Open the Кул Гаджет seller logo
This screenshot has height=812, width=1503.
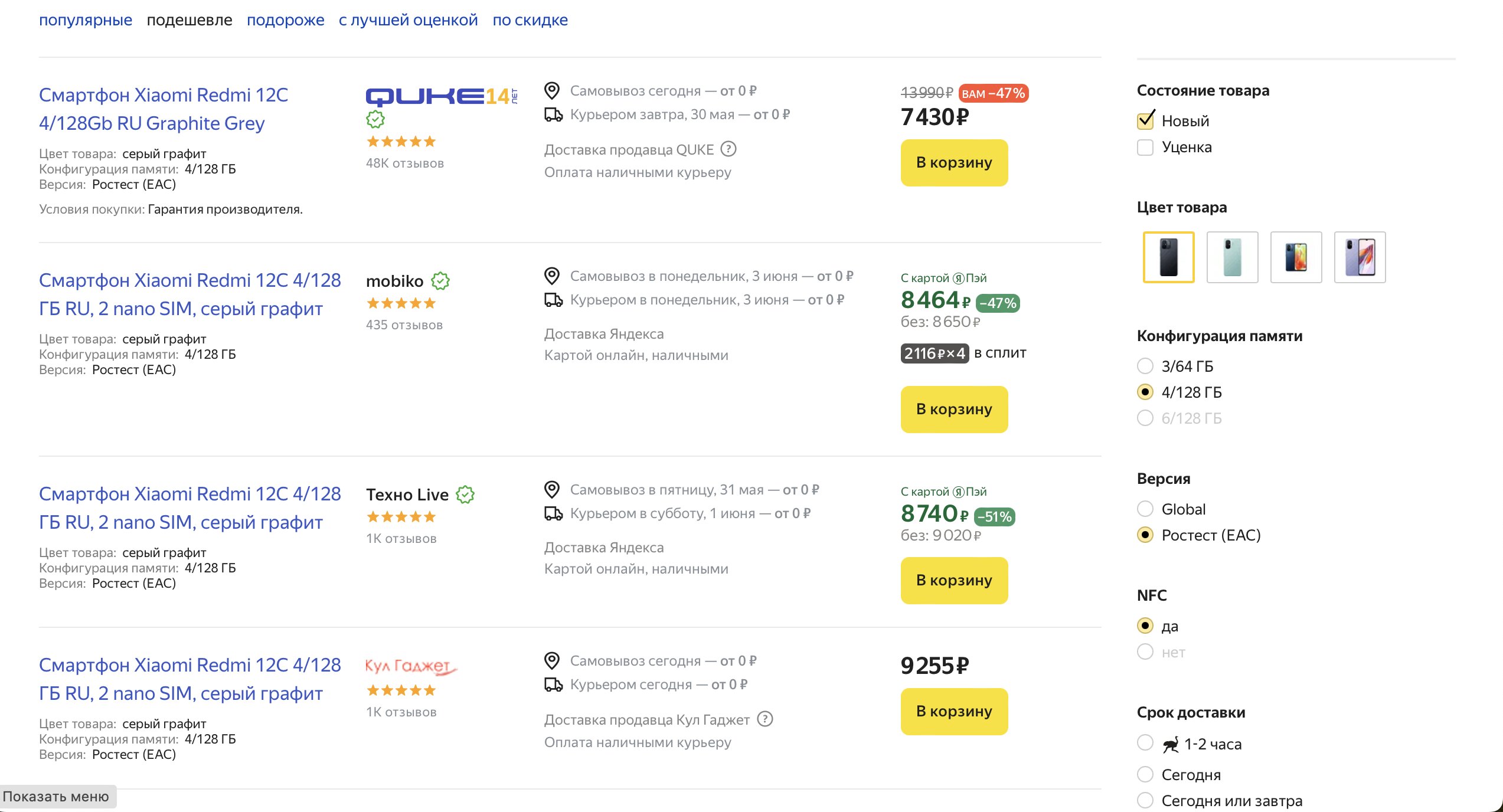tap(411, 666)
